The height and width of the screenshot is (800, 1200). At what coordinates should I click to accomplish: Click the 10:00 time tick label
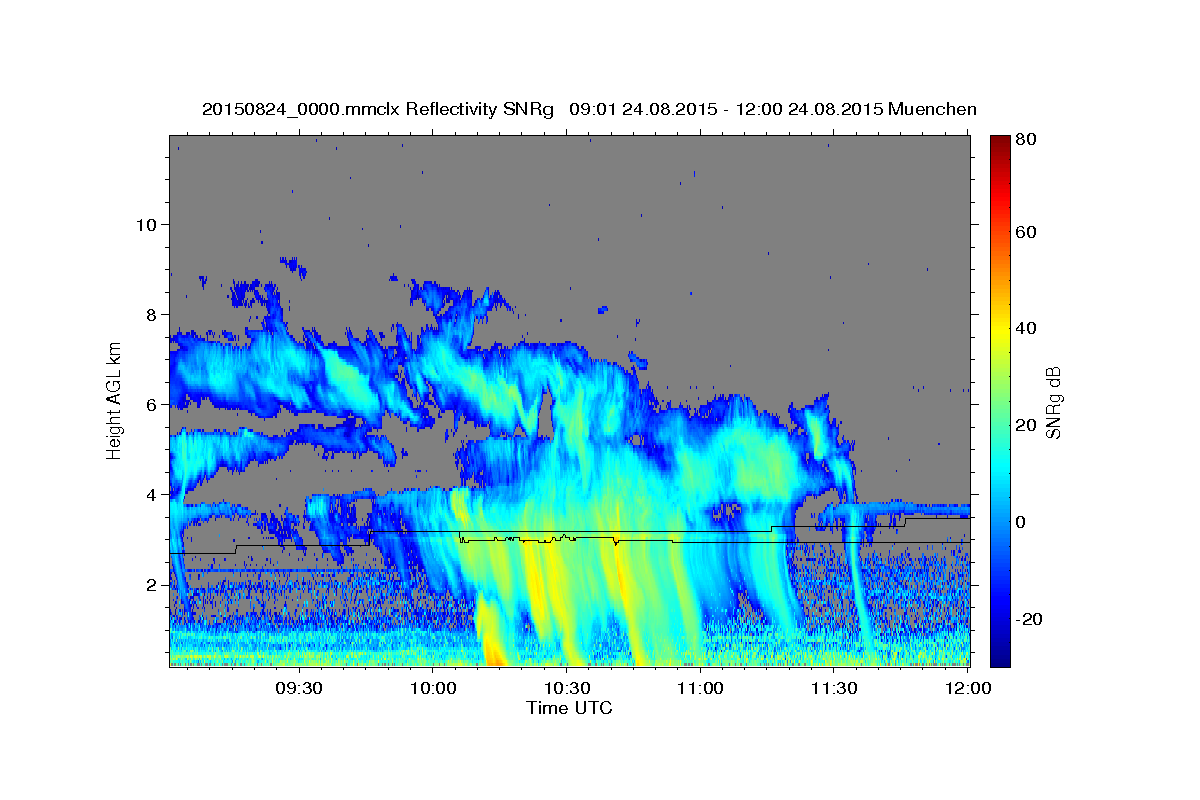[x=433, y=689]
